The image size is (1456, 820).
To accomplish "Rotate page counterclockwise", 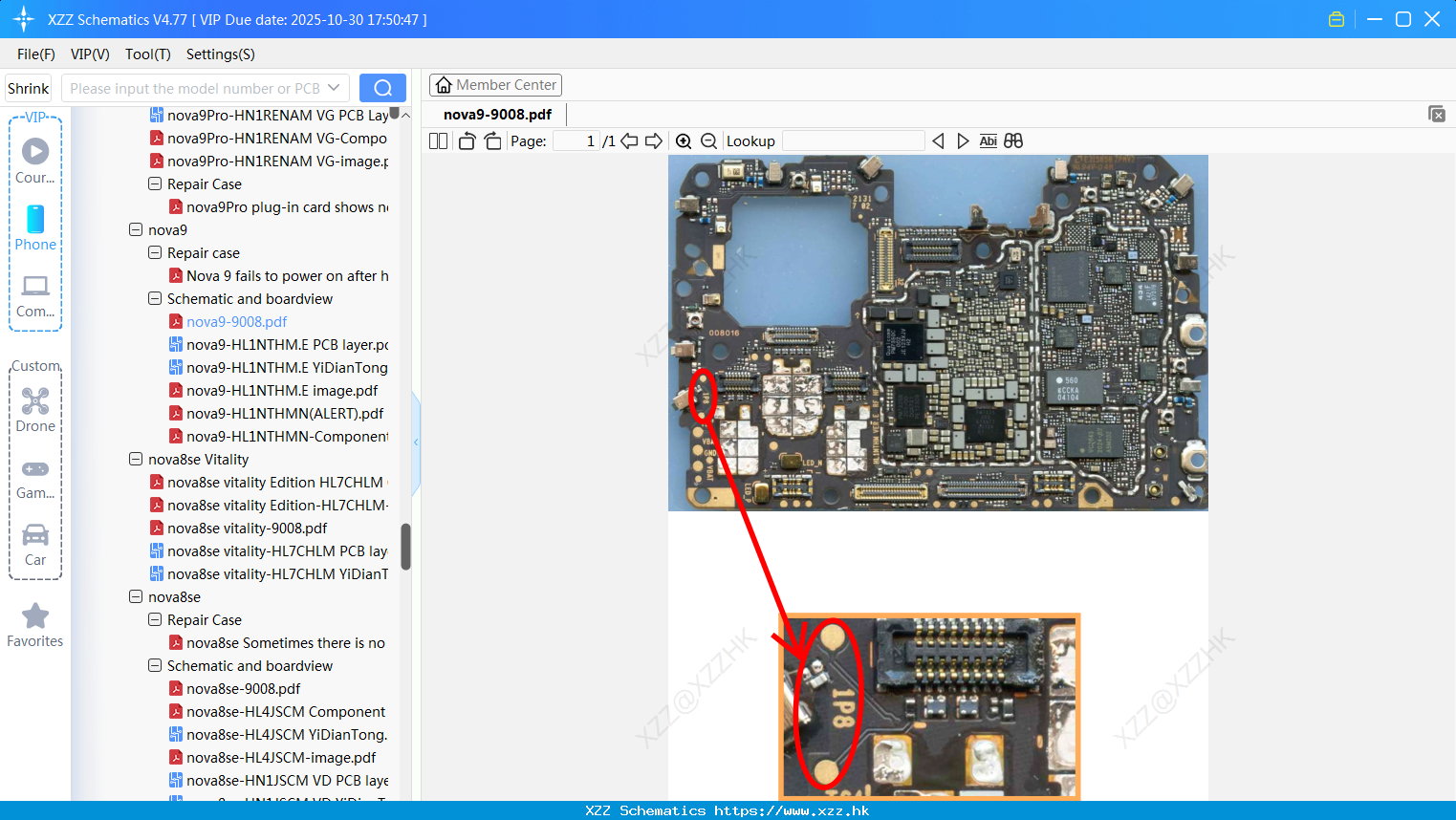I will point(467,140).
